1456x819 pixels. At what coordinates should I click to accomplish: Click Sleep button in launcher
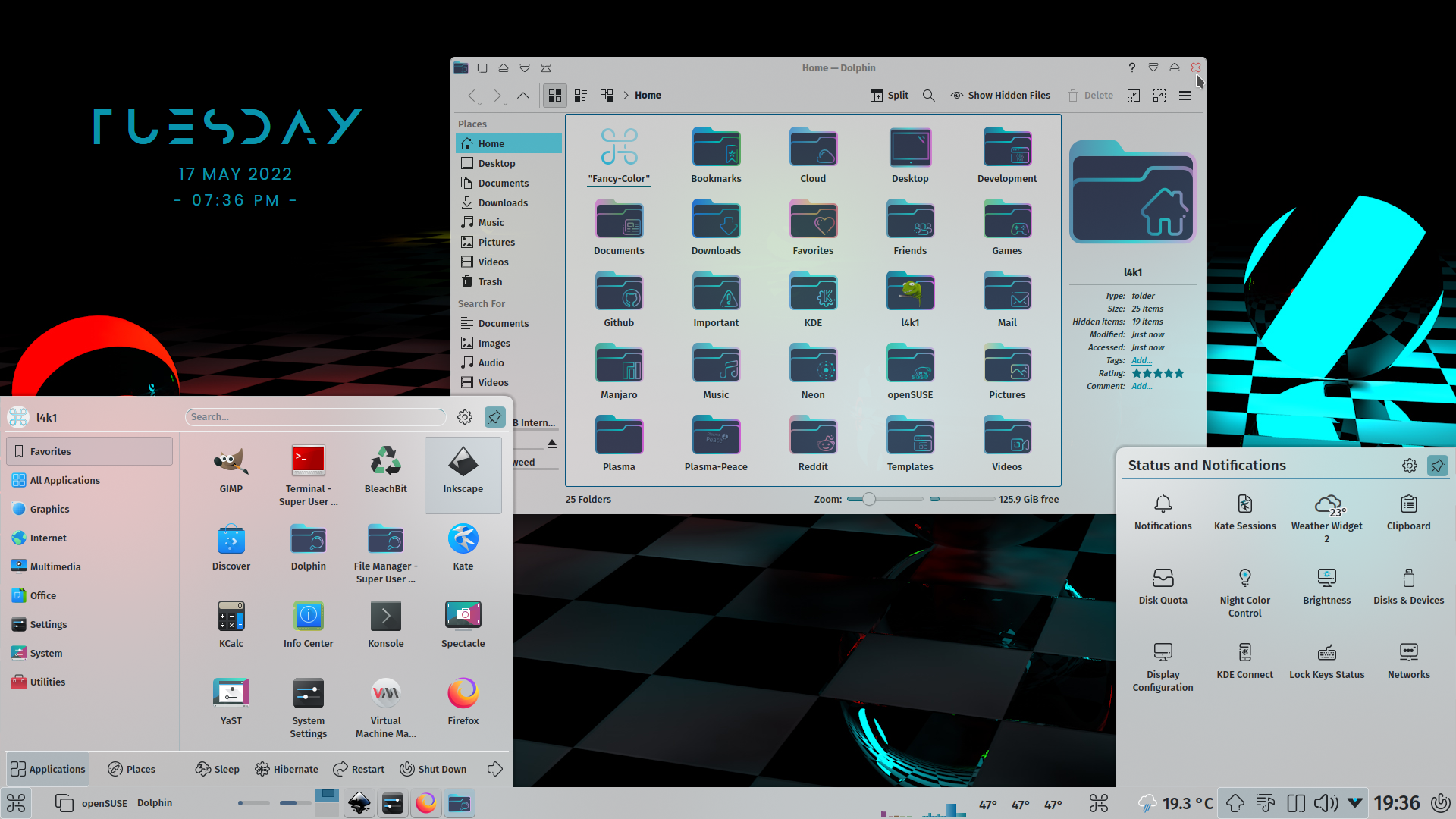(218, 769)
